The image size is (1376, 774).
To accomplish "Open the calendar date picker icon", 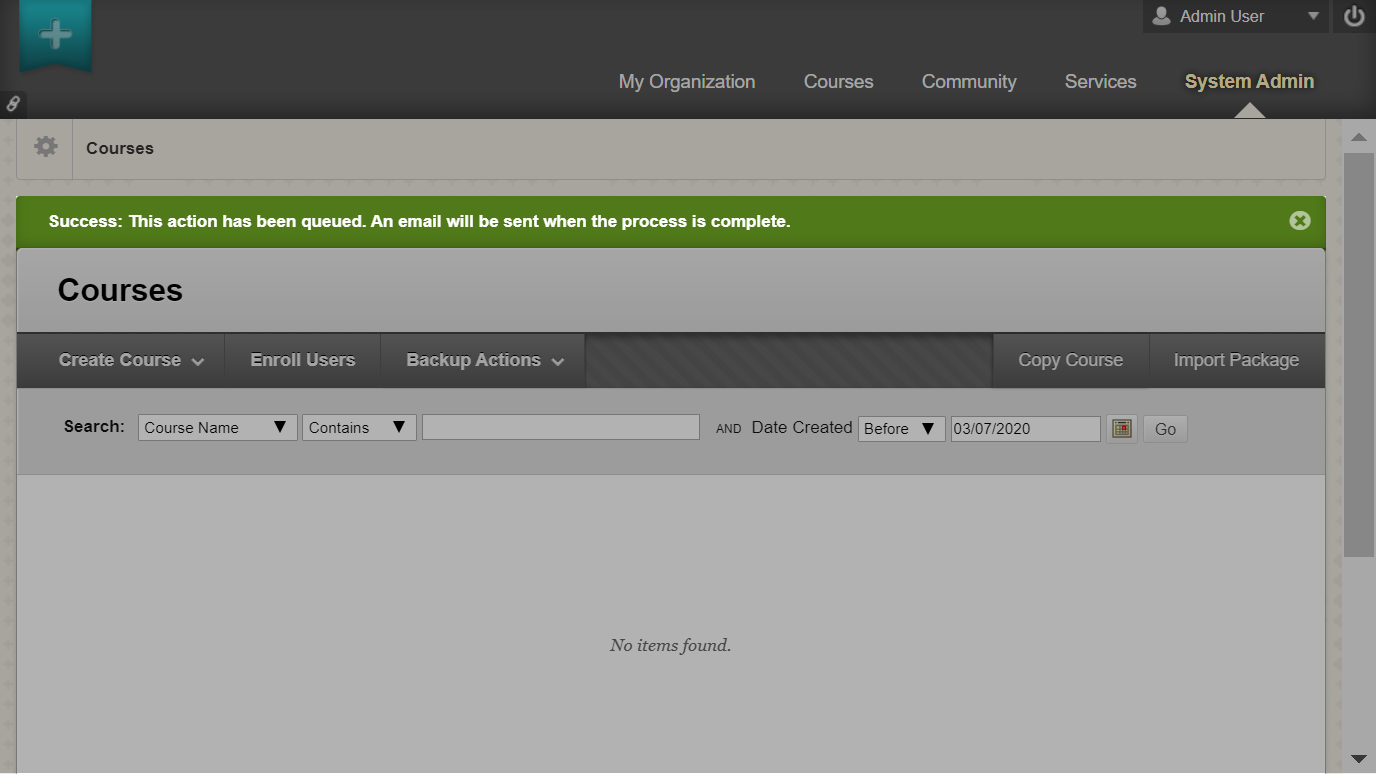I will pyautogui.click(x=1121, y=428).
